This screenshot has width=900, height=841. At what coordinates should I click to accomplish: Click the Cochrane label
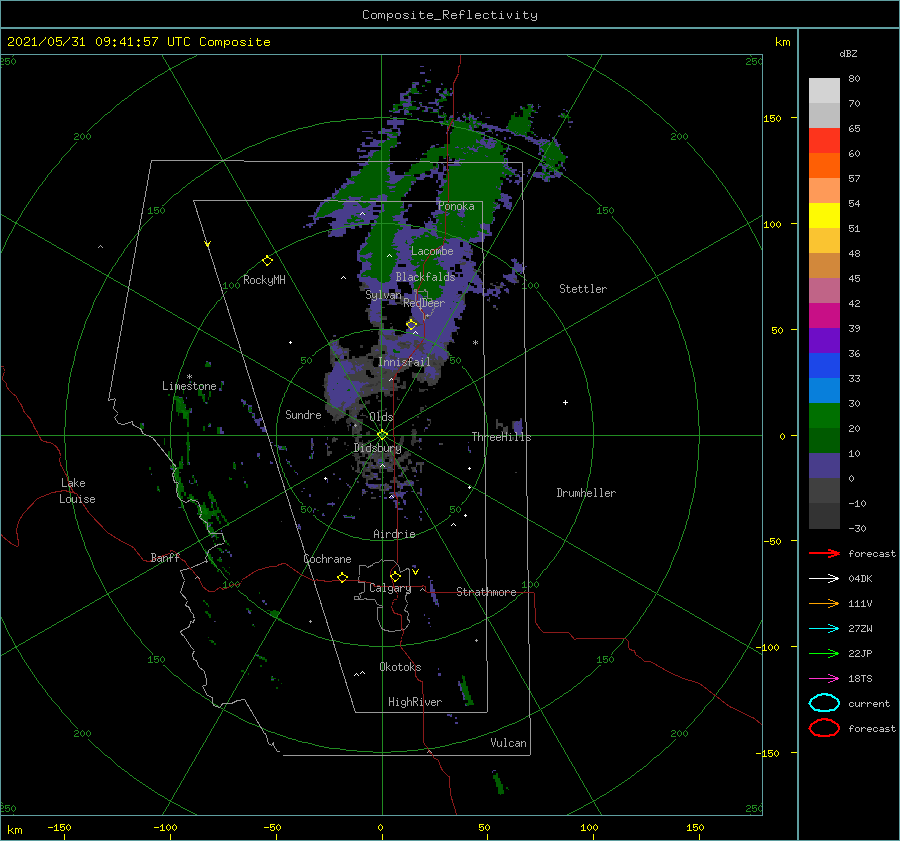point(327,559)
